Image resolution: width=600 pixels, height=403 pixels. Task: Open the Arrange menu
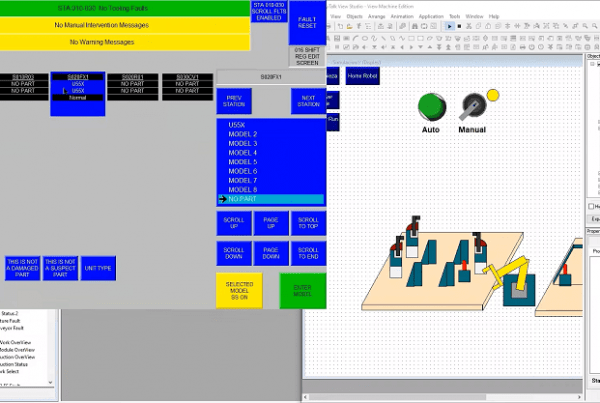377,16
